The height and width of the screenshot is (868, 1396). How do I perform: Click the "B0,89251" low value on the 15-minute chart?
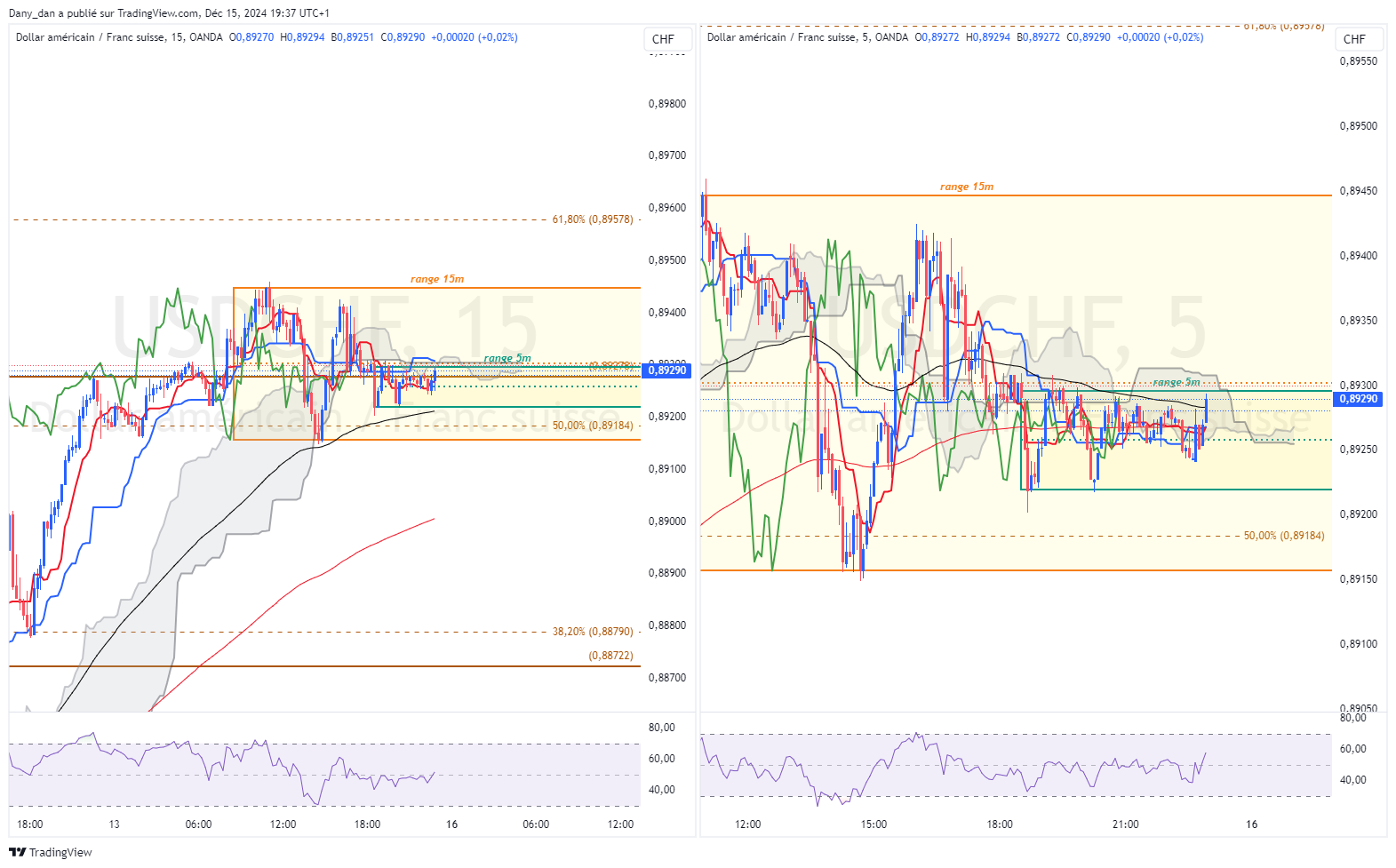(353, 37)
